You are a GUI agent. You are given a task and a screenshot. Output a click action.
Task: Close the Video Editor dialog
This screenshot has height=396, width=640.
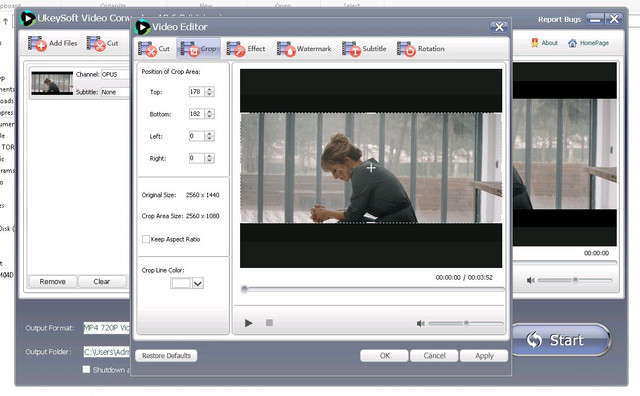[x=499, y=27]
